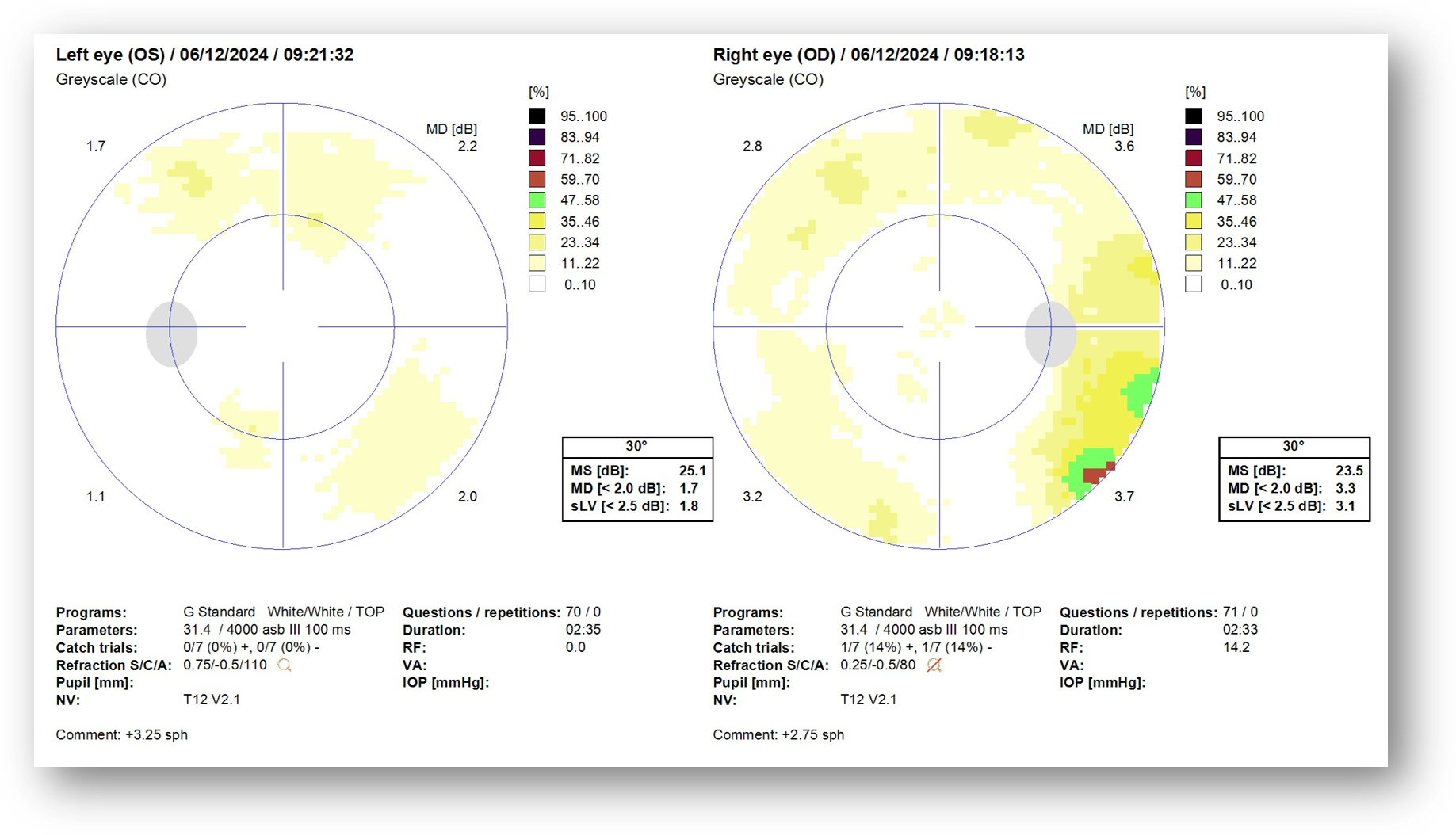Click the right eye MS [dB] value 23.5

1349,471
